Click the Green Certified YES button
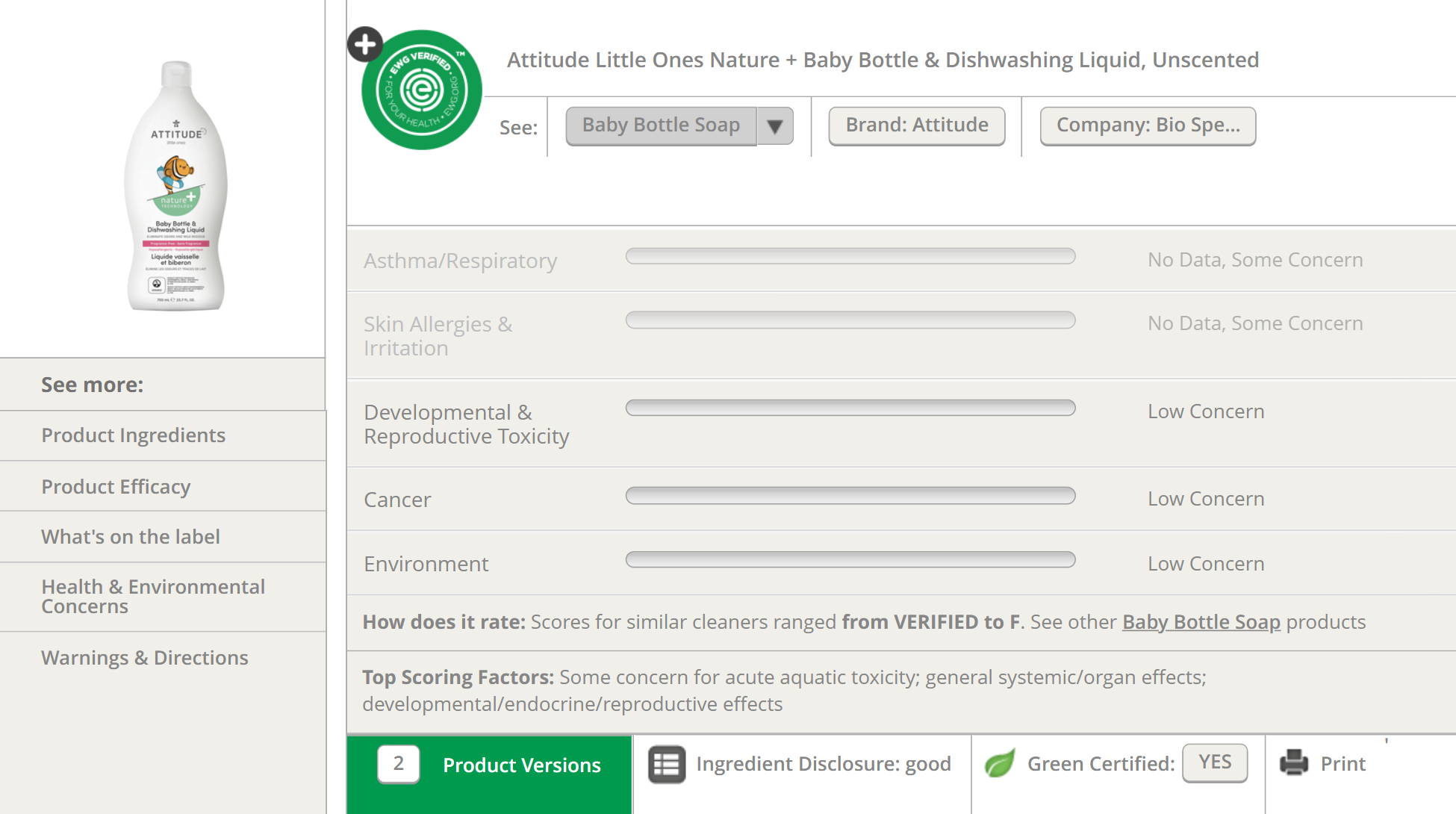Viewport: 1456px width, 814px height. click(x=1215, y=762)
